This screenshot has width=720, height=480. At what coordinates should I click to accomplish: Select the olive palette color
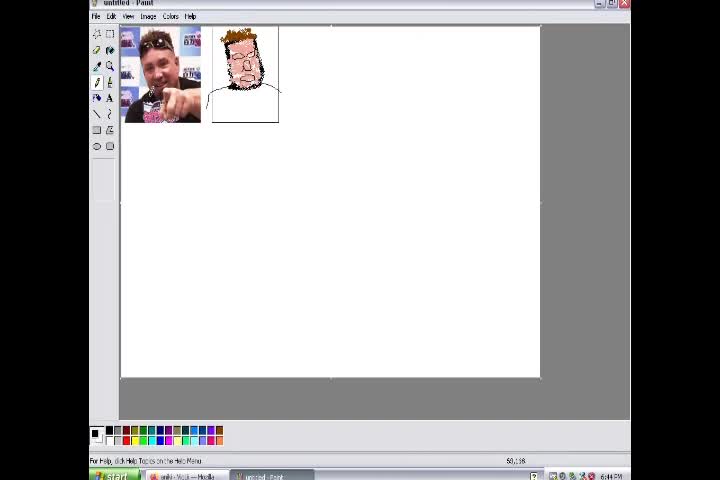point(135,430)
